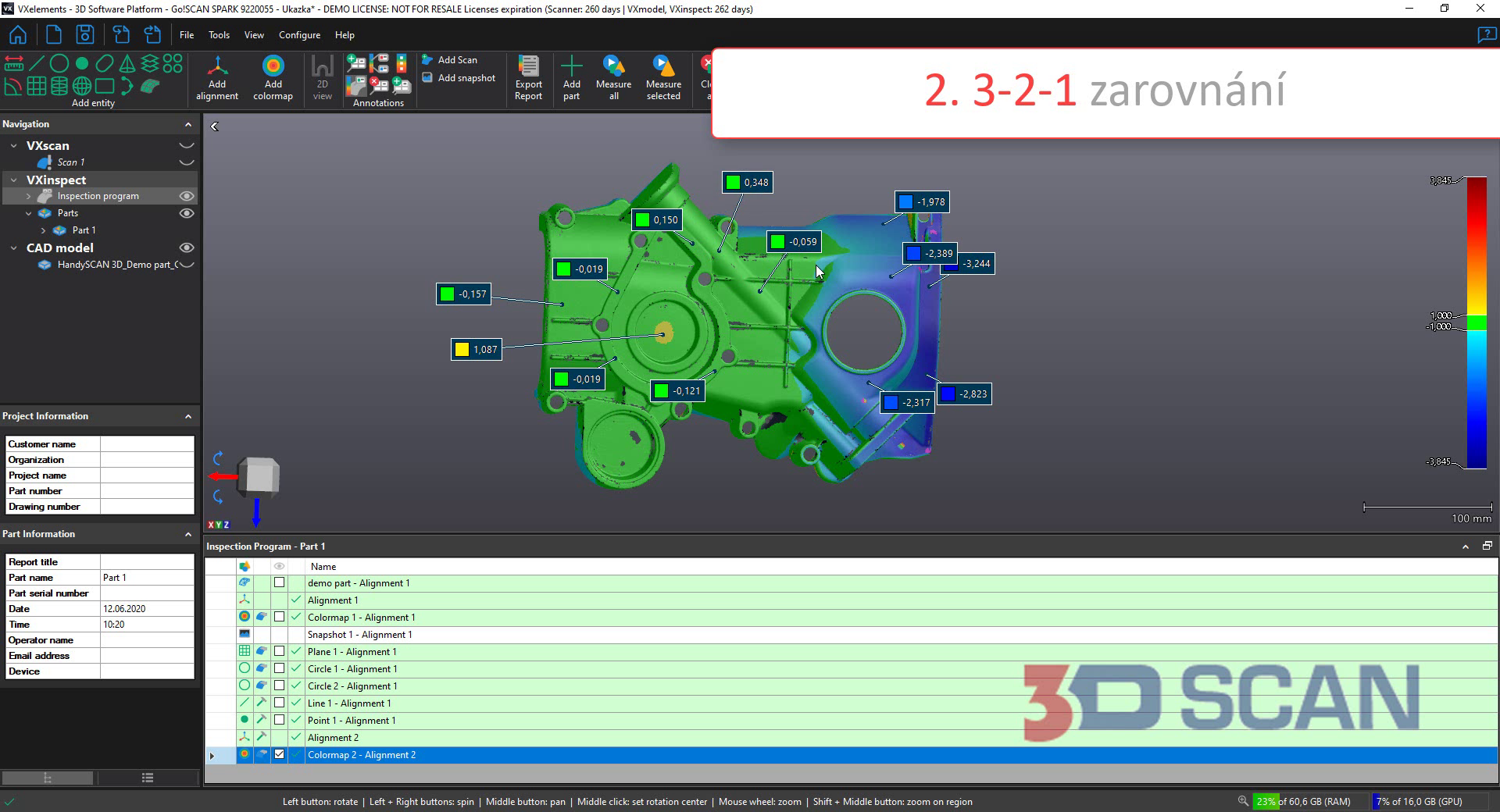The height and width of the screenshot is (812, 1500).
Task: Open the Configure menu
Action: [299, 35]
